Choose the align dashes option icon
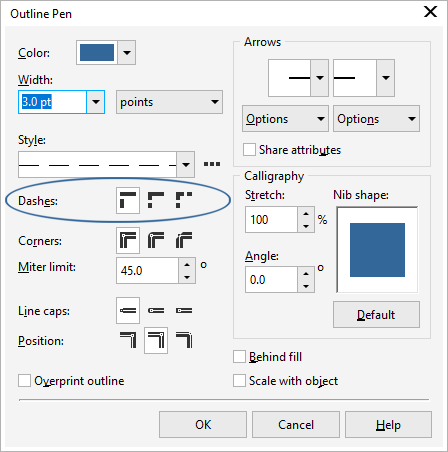 pyautogui.click(x=156, y=200)
